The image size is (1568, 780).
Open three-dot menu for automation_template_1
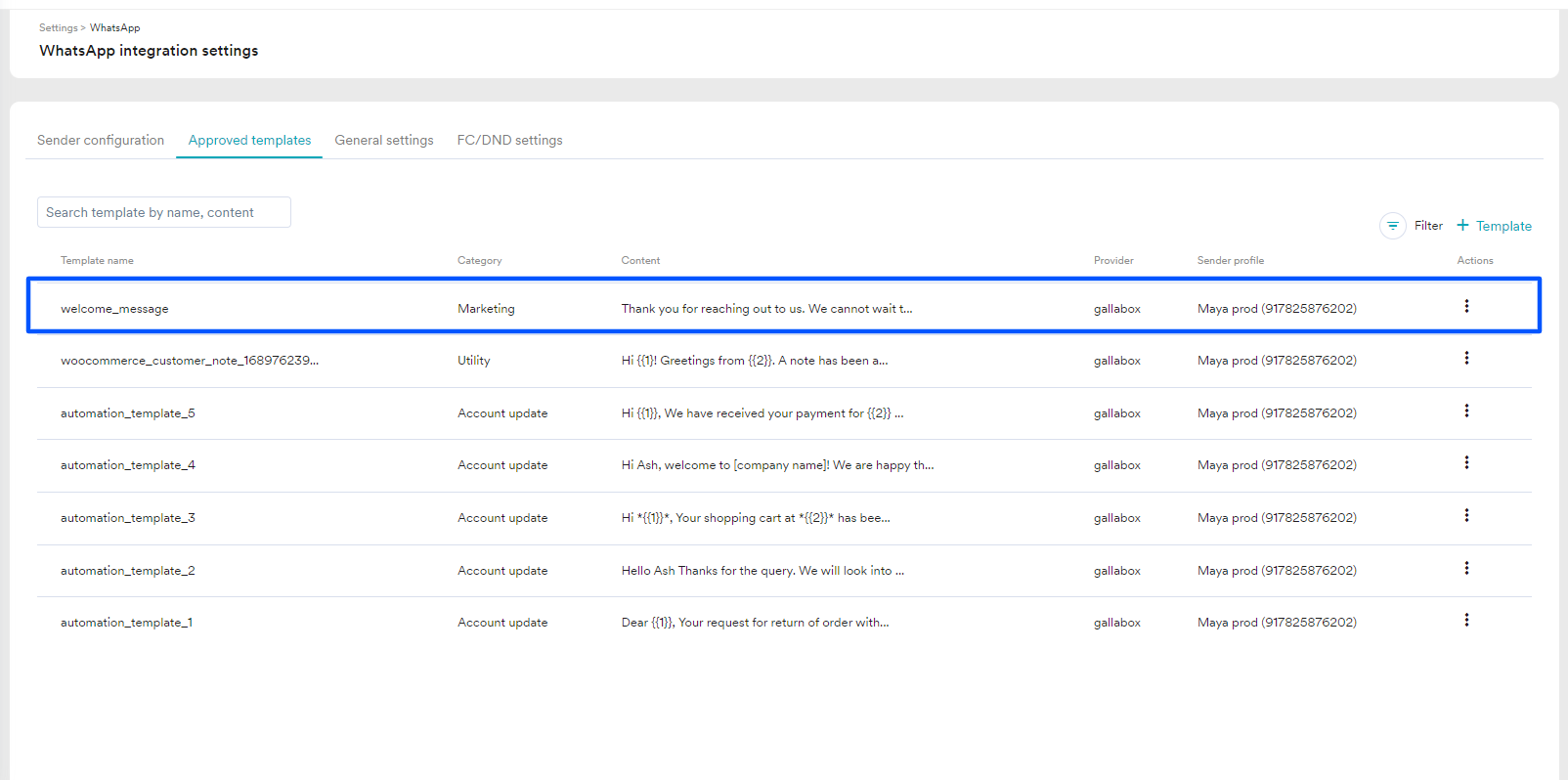point(1466,621)
